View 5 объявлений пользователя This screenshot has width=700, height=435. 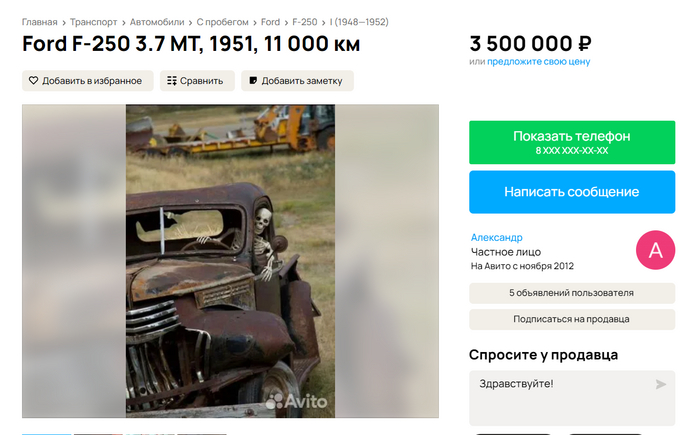[x=572, y=293]
